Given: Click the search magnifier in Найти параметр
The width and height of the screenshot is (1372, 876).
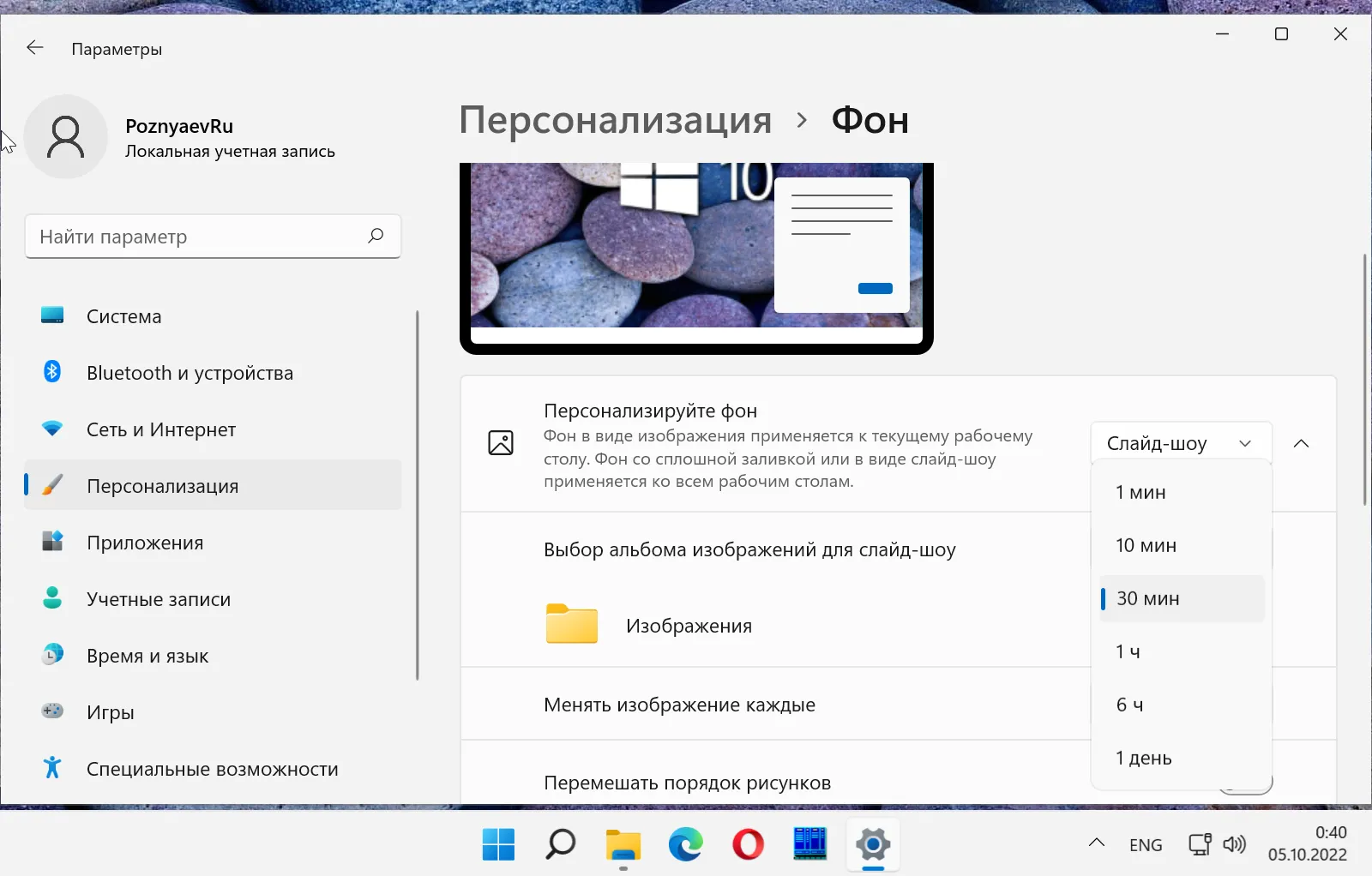Looking at the screenshot, I should coord(375,236).
